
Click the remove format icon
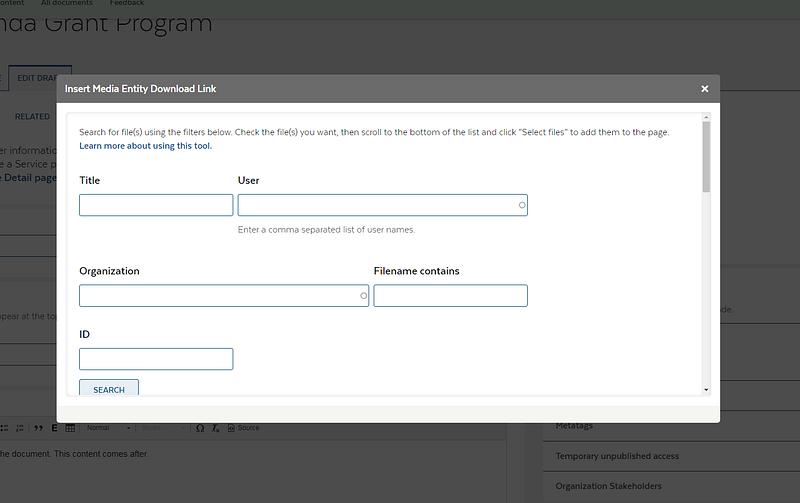point(216,428)
